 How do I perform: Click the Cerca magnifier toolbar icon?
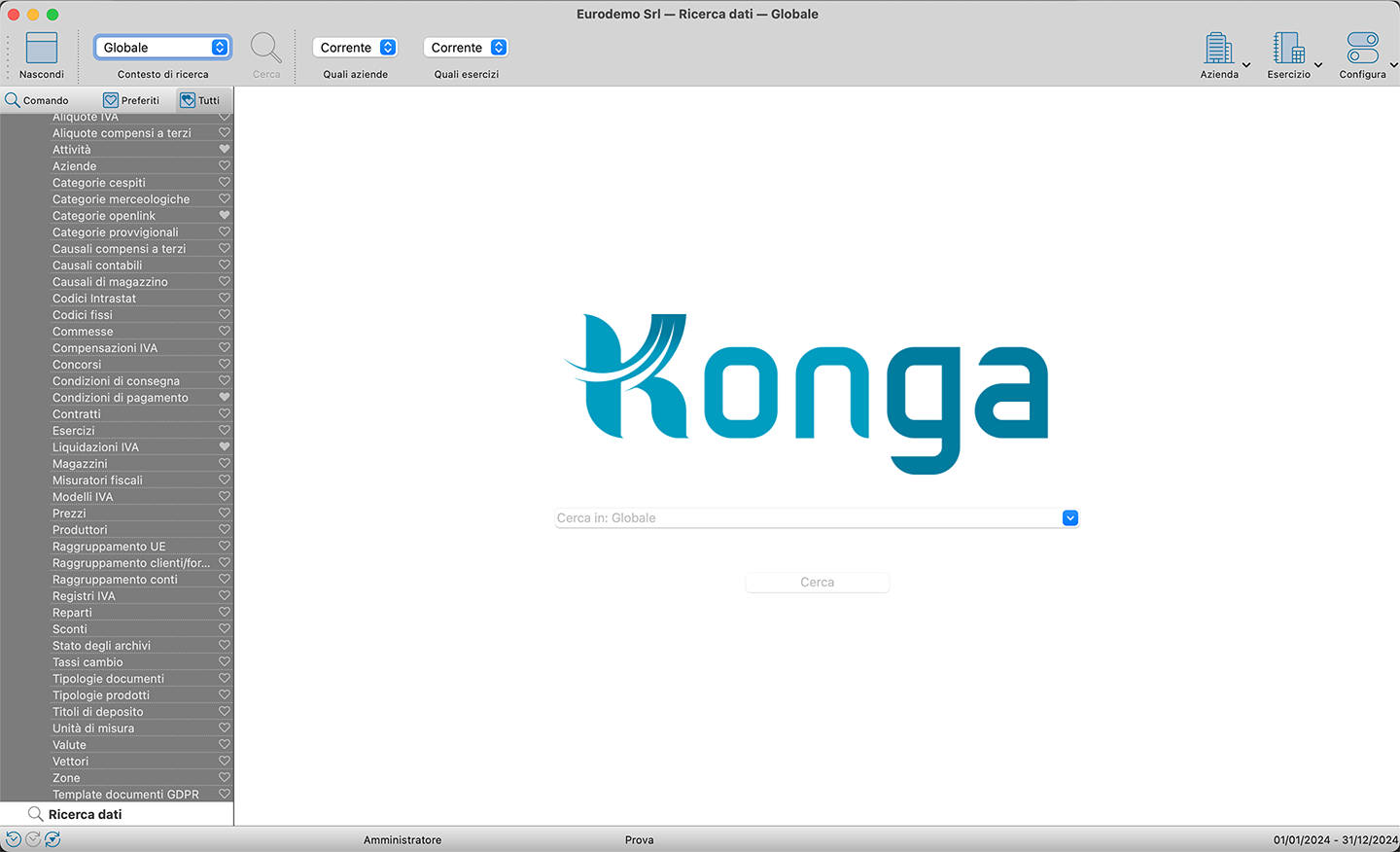265,48
